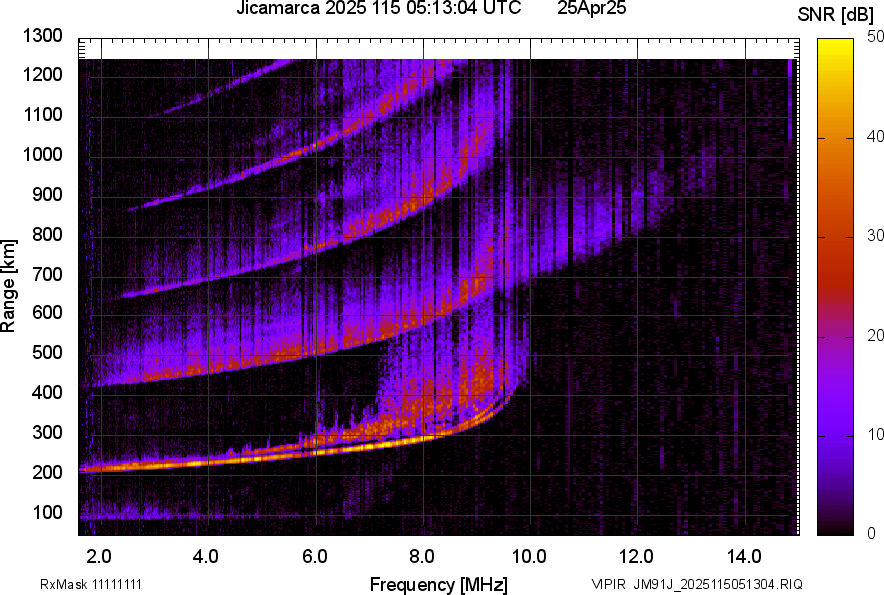Click the range tick label '600'

tap(47, 312)
